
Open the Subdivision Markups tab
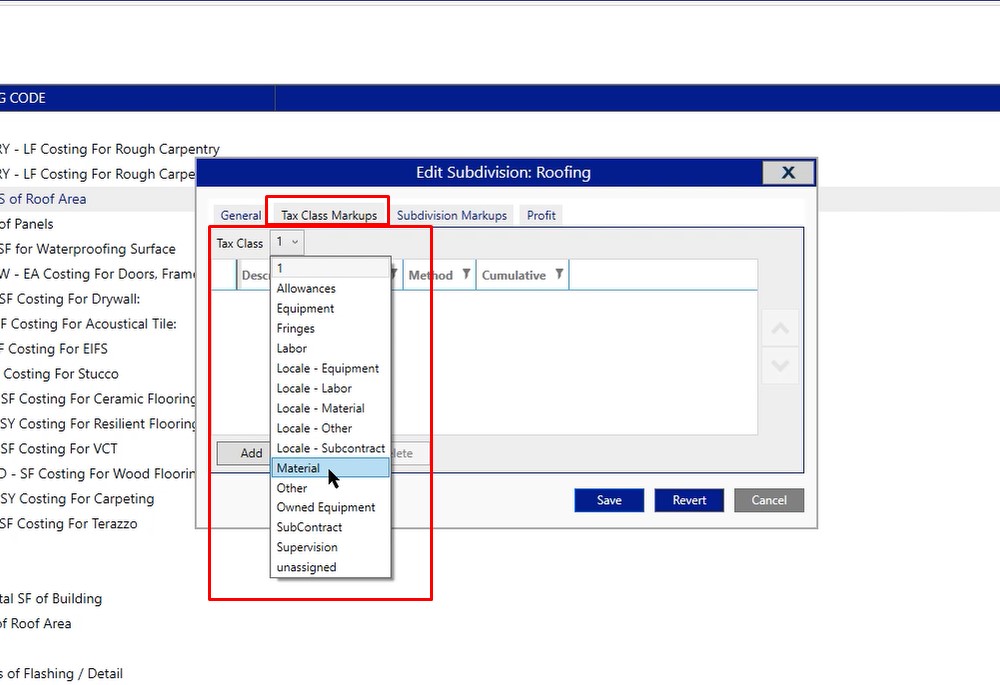[x=452, y=215]
